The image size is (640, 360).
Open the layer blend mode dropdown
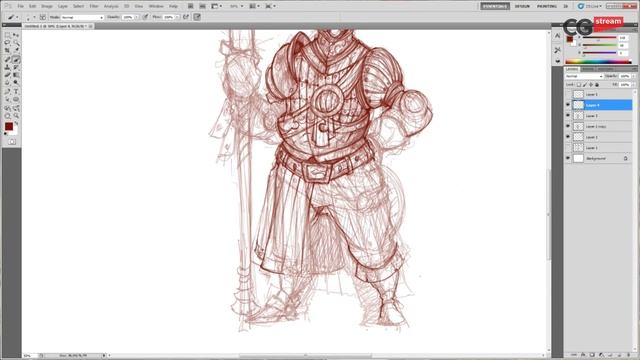584,76
